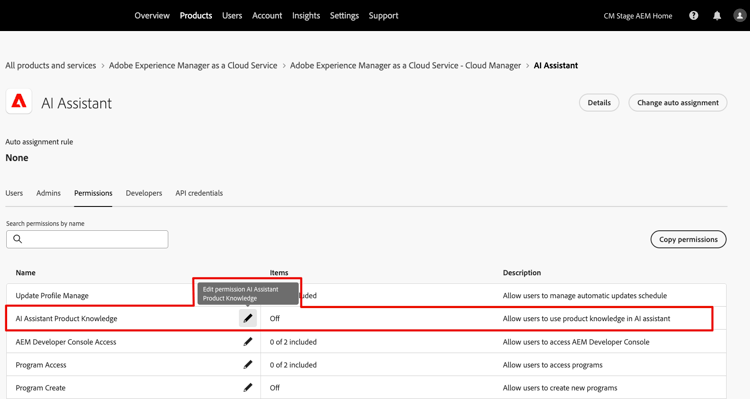This screenshot has height=399, width=750.
Task: Click the Adobe logo beside AI Assistant
Action: (x=19, y=101)
